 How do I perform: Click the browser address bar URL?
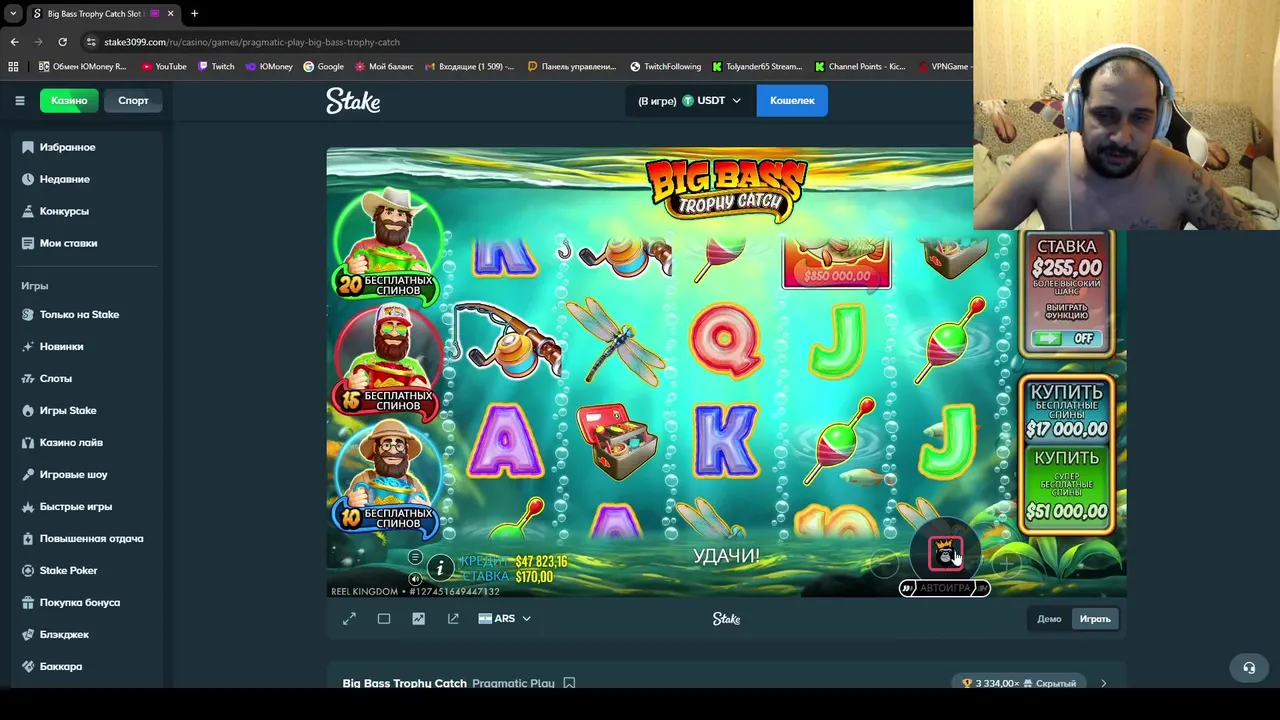click(x=252, y=42)
